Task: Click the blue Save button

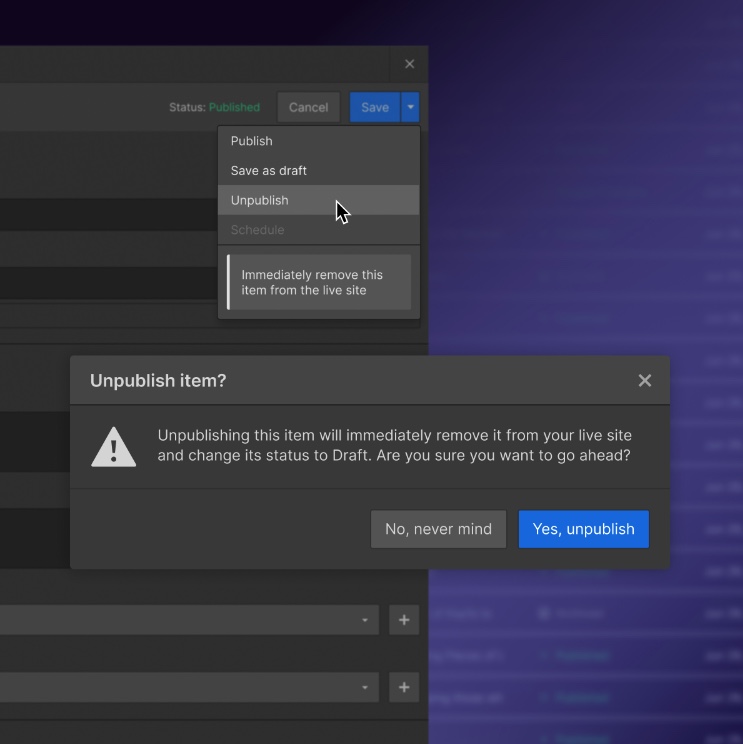Action: (374, 107)
